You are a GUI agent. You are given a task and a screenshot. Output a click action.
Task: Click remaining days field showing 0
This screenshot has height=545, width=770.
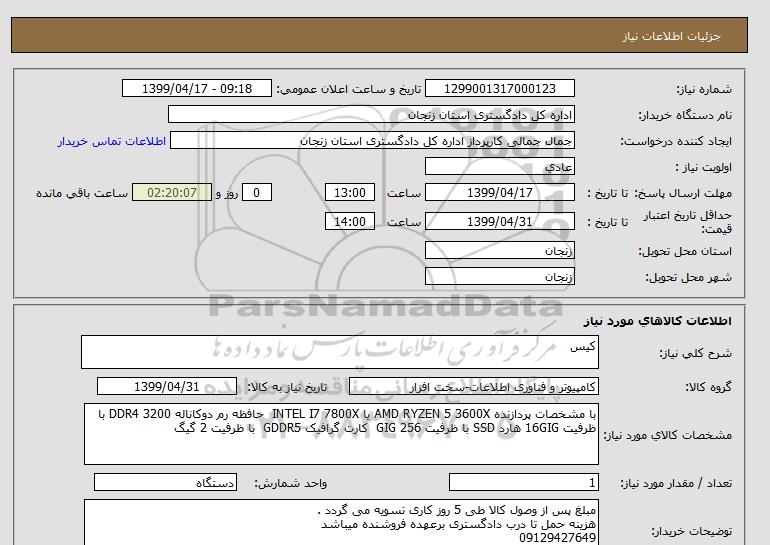(256, 192)
